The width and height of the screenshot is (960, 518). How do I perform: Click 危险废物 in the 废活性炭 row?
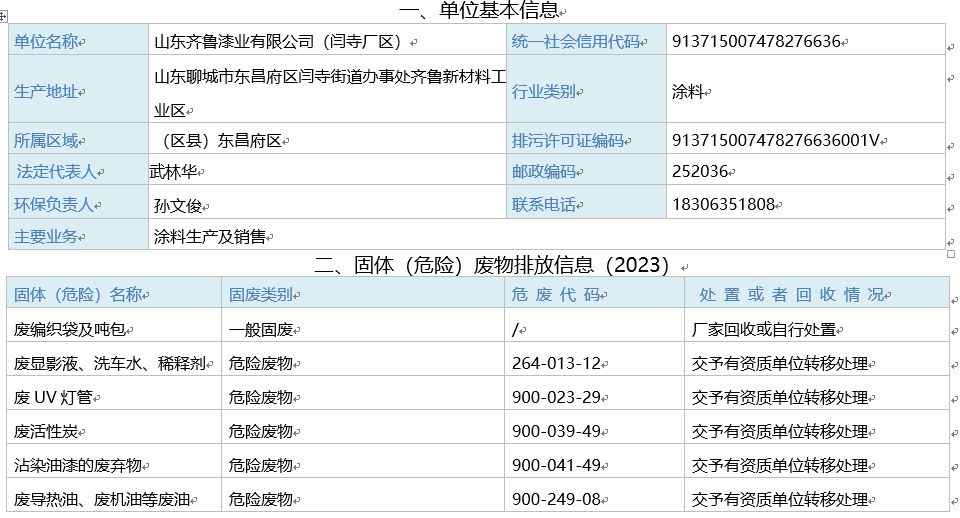coord(261,432)
